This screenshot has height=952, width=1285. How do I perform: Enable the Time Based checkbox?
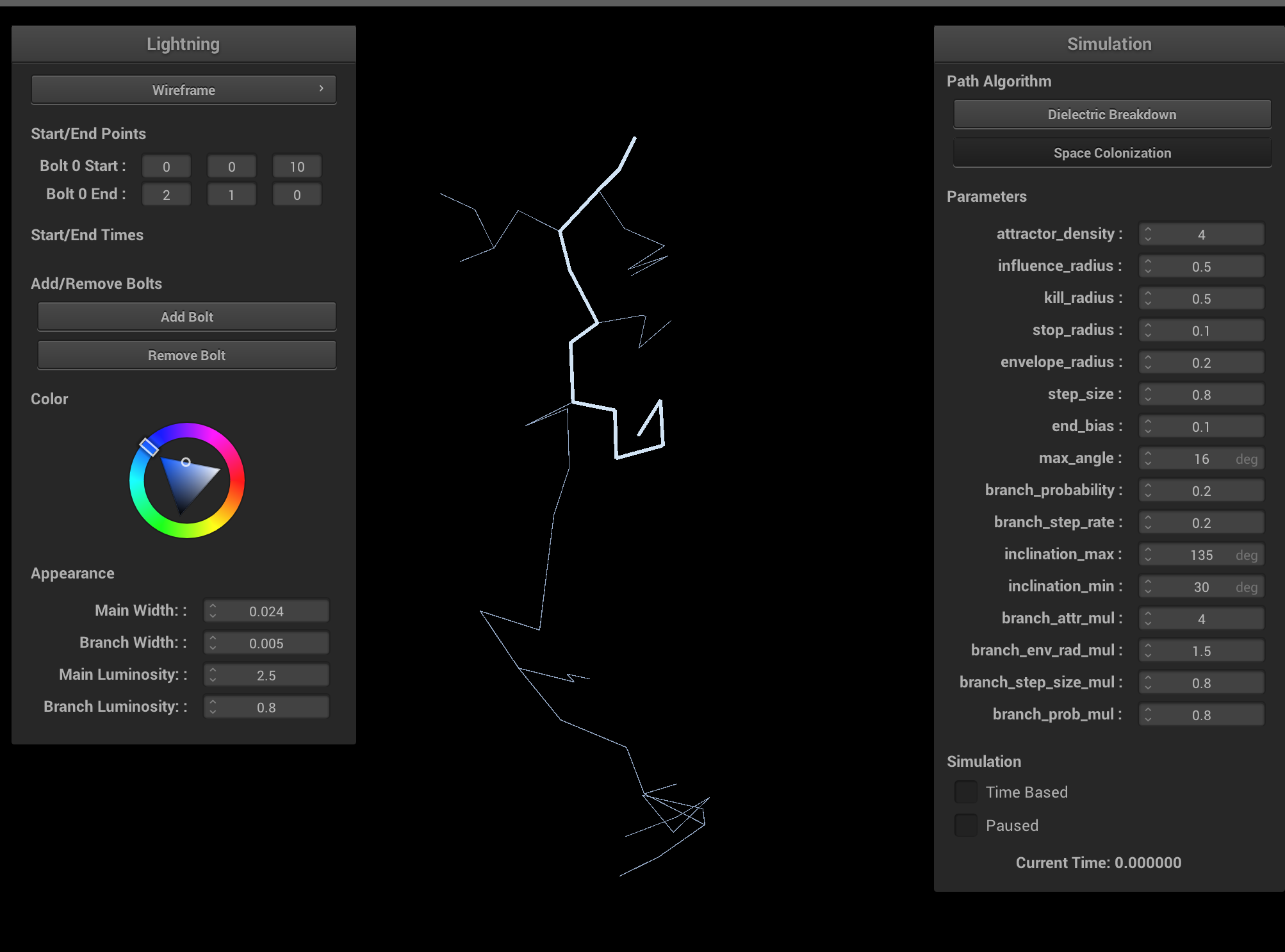[x=965, y=792]
